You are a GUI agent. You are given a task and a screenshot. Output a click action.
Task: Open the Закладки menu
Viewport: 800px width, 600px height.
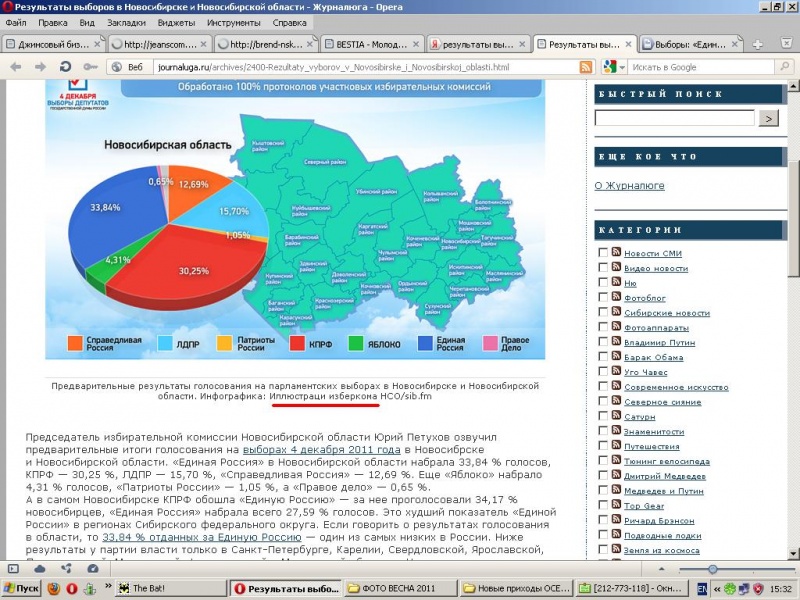point(126,21)
